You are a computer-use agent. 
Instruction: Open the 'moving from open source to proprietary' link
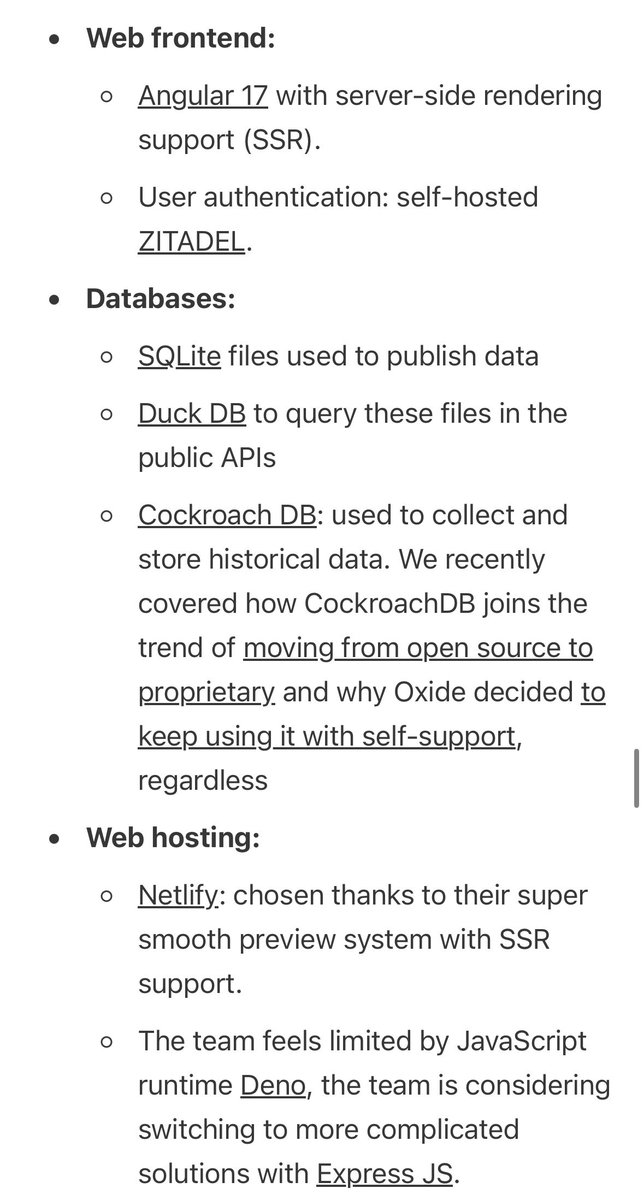point(418,648)
